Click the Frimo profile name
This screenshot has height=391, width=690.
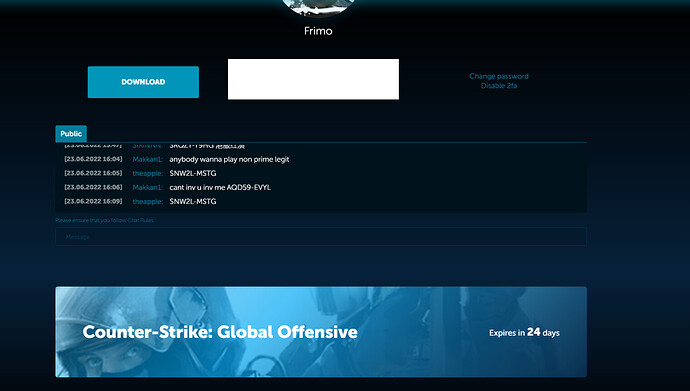point(318,31)
